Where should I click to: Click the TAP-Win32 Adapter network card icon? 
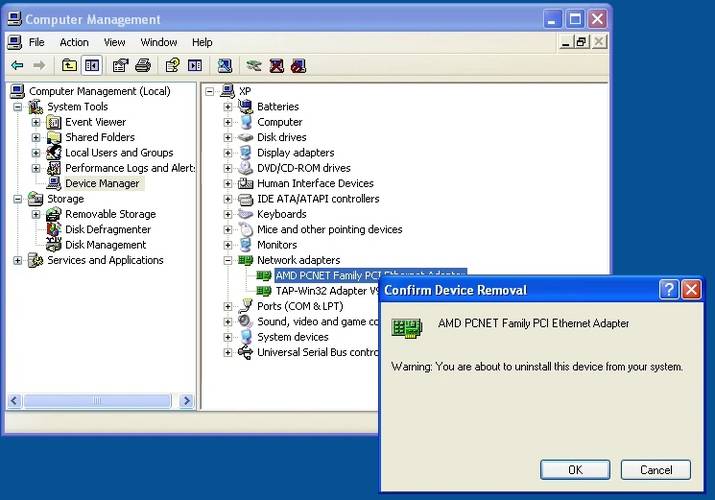click(264, 291)
